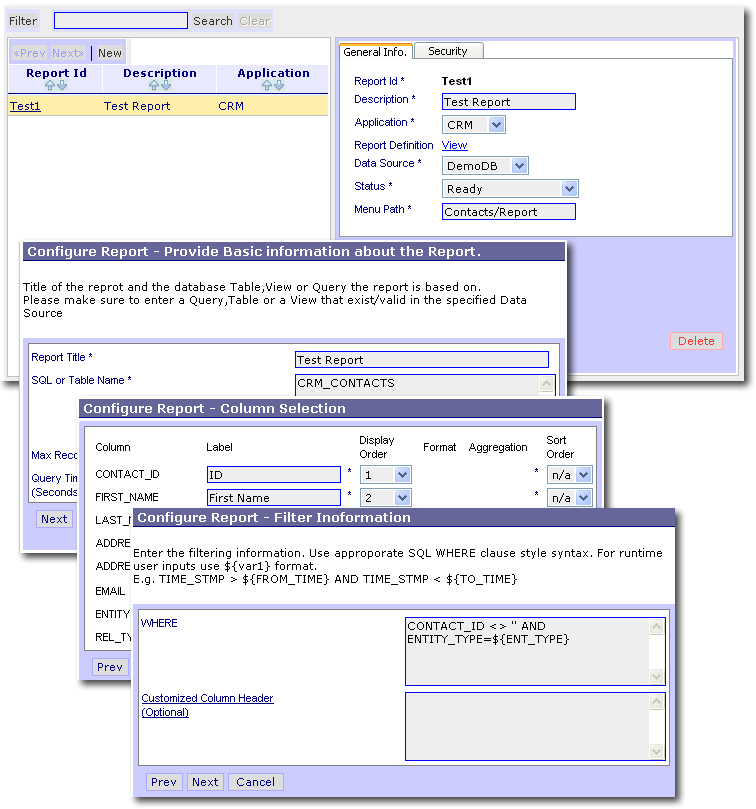Open the Test1 report link
Screen dimensions: 756x809
pos(25,106)
